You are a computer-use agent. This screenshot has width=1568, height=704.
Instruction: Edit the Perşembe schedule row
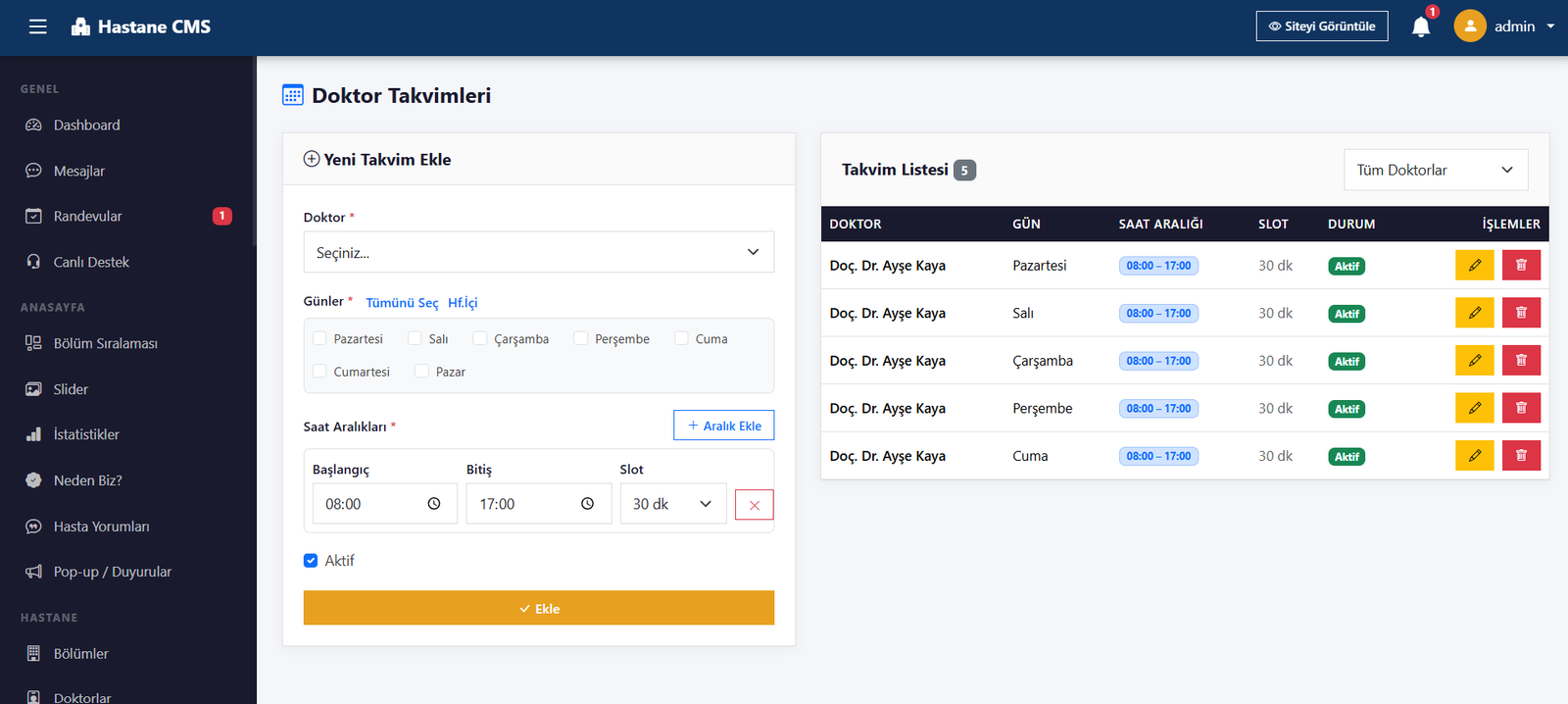[1475, 408]
